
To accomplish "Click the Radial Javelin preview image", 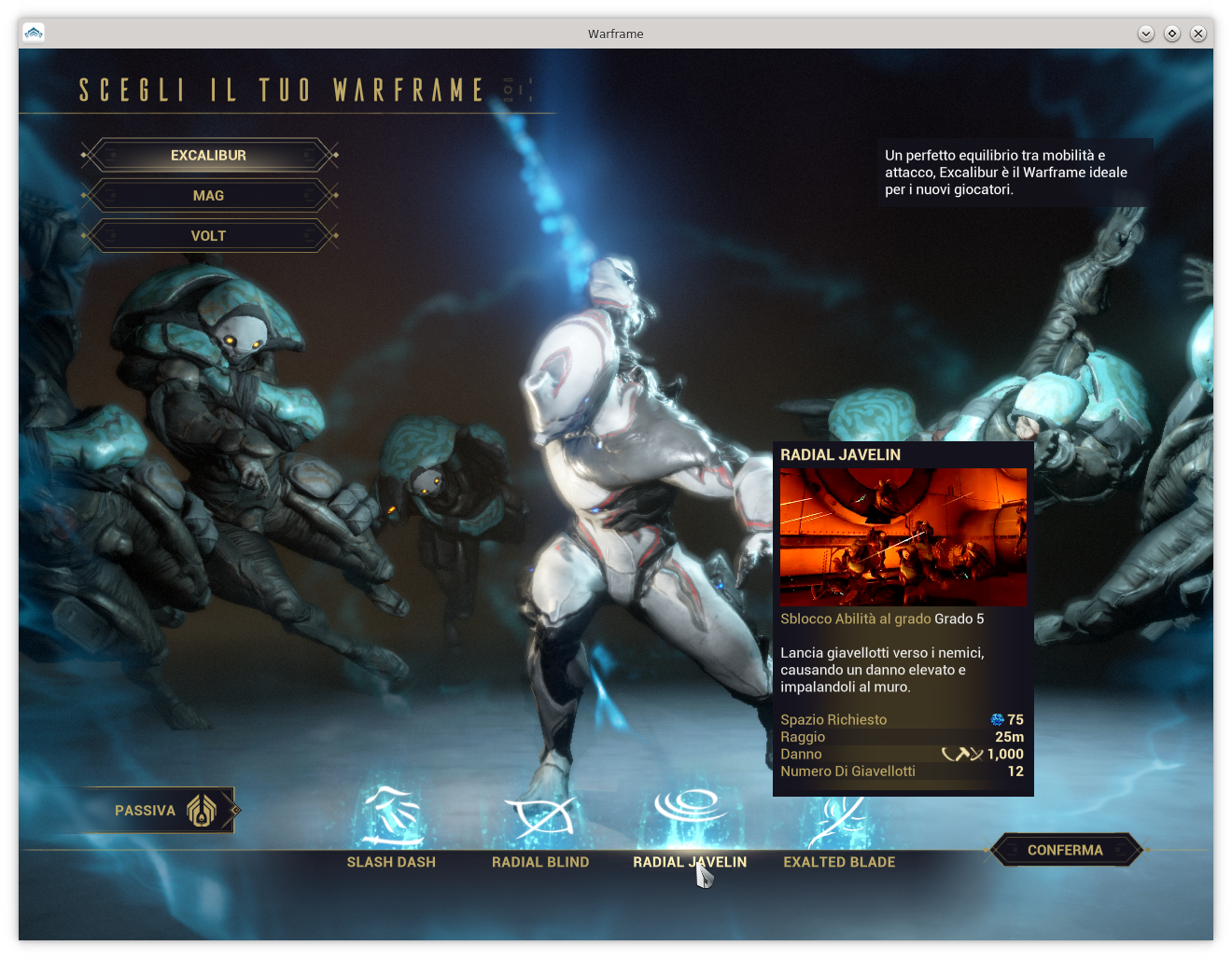I will tap(903, 537).
